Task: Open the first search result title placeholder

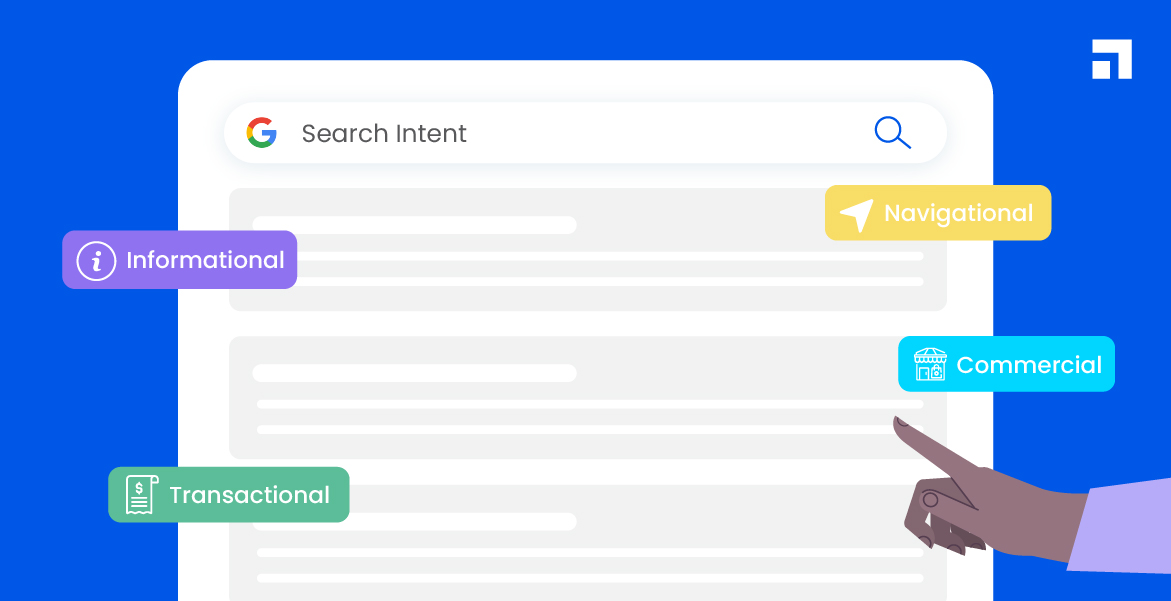Action: pyautogui.click(x=414, y=225)
